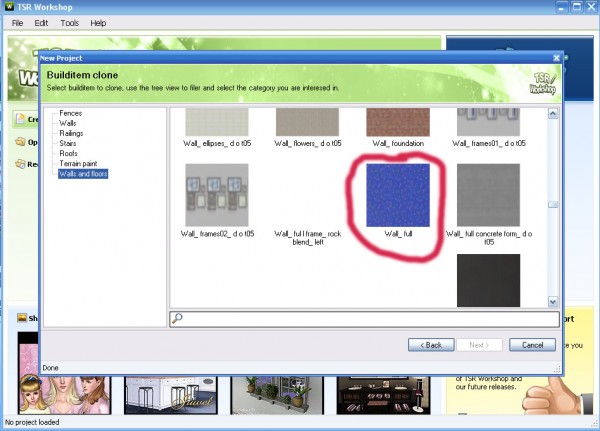Choose the Wall_ellipses pattern thumbnail
Image resolution: width=600 pixels, height=431 pixels.
[x=219, y=122]
